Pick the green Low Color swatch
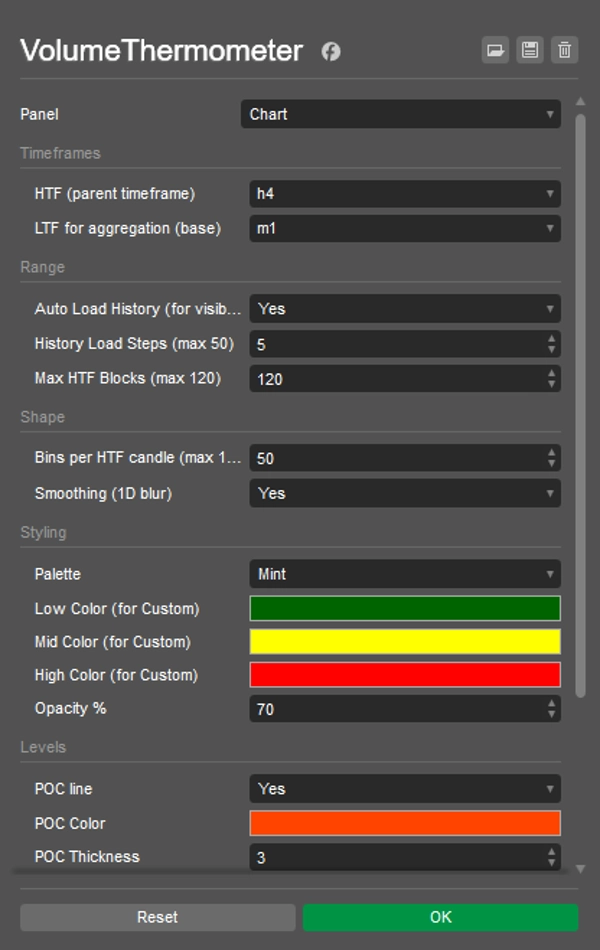 pyautogui.click(x=404, y=608)
